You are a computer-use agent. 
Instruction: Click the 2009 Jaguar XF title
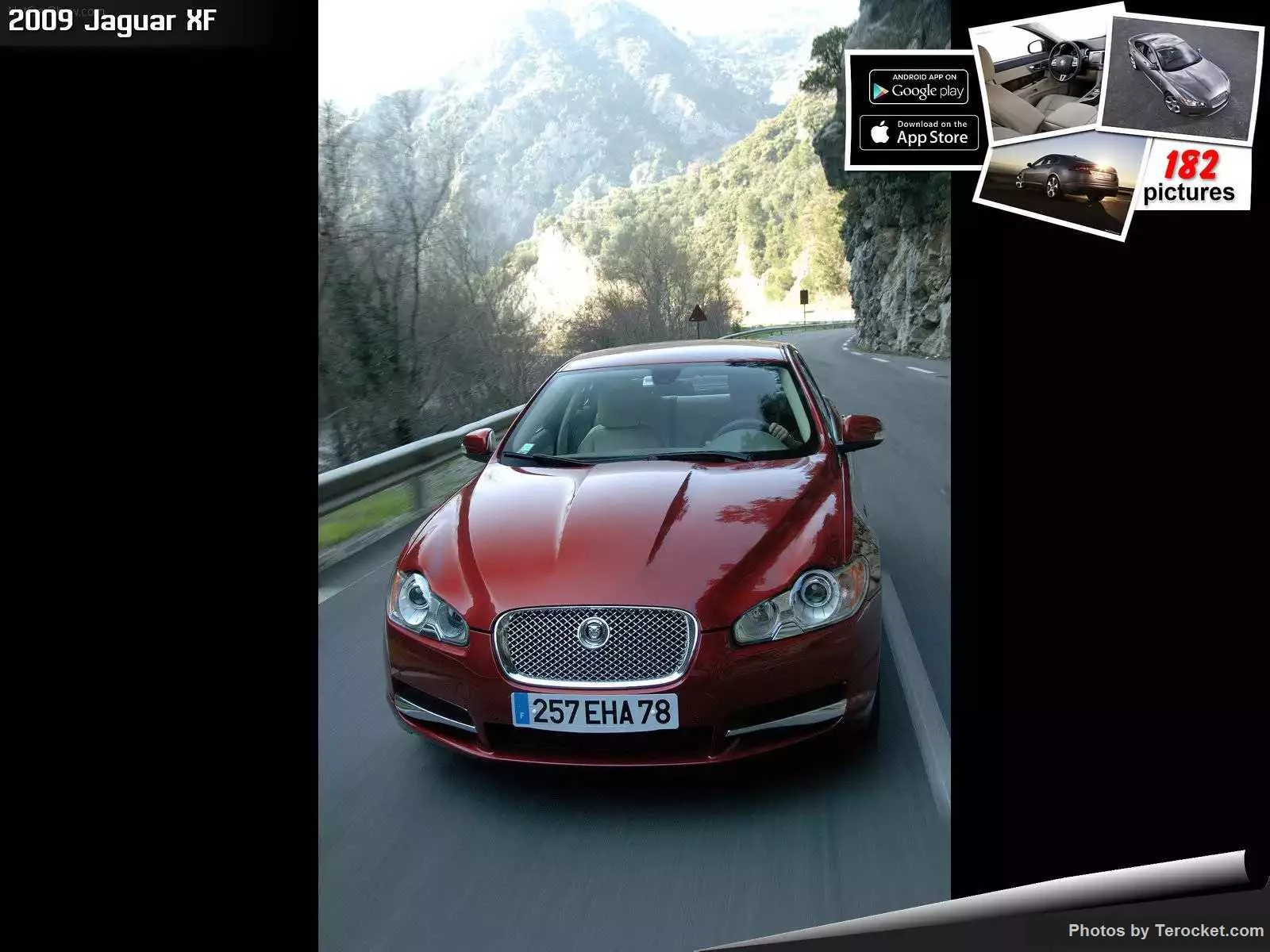coord(112,21)
